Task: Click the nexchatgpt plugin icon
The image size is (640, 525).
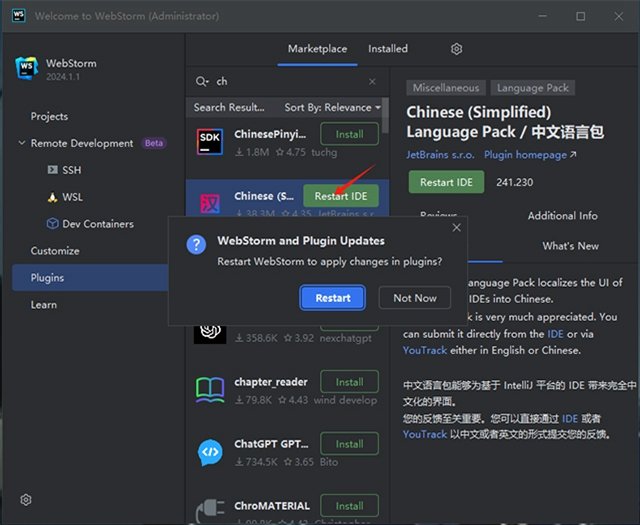Action: coord(210,333)
